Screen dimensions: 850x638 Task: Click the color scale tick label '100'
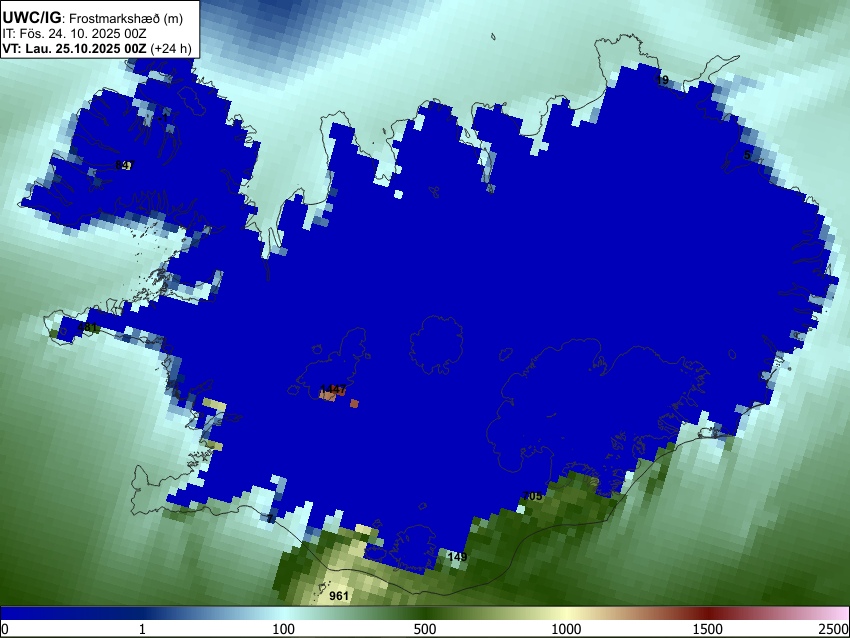coord(284,629)
